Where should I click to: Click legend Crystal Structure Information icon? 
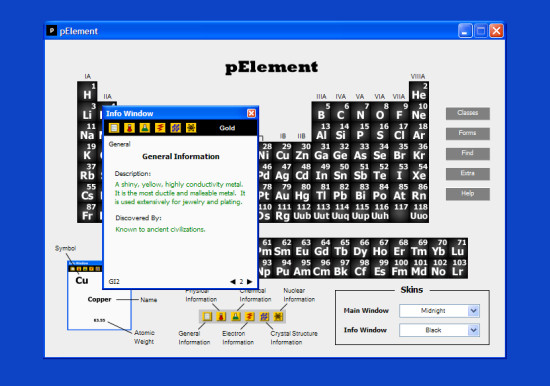coord(264,317)
